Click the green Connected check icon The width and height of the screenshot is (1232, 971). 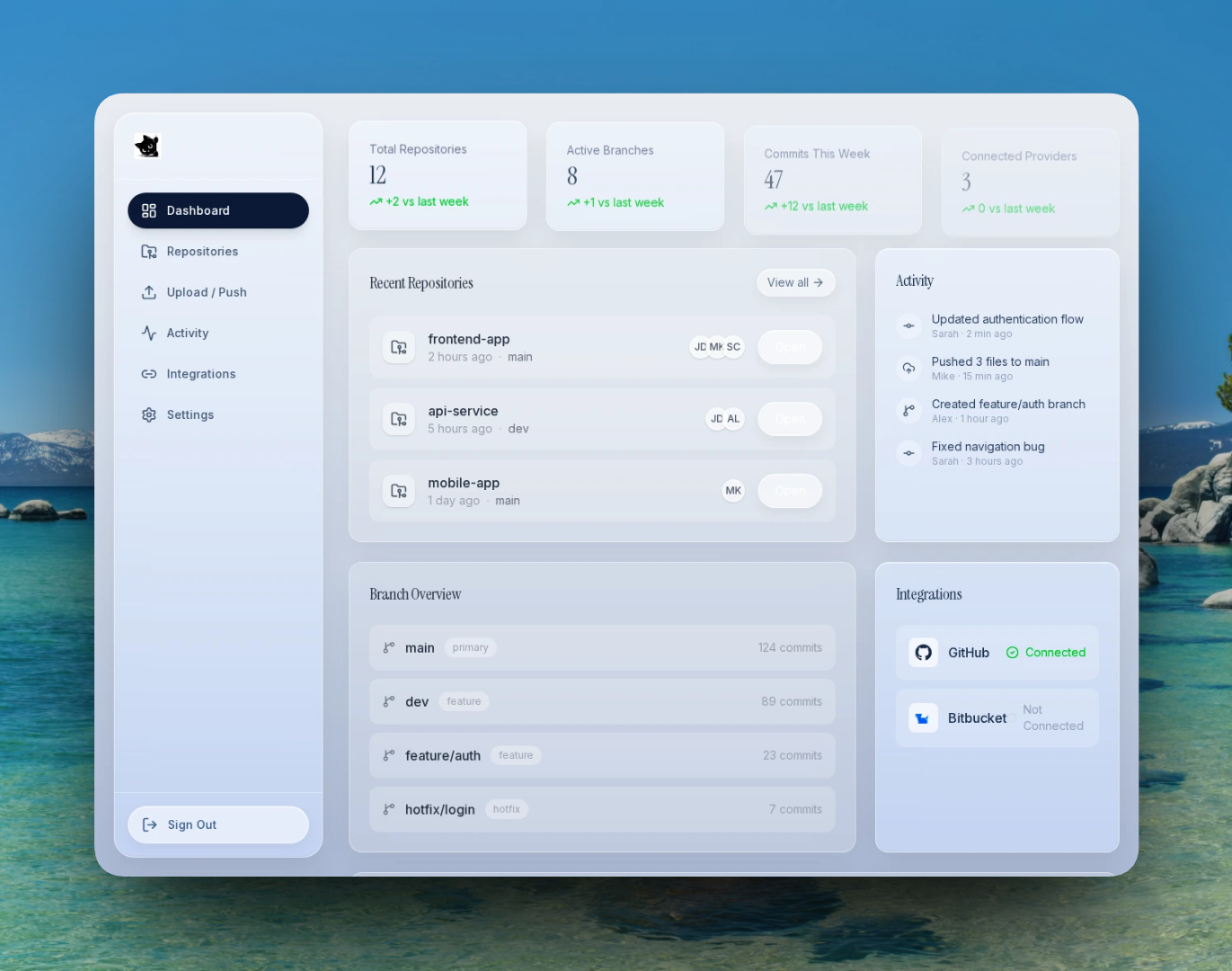click(1013, 653)
